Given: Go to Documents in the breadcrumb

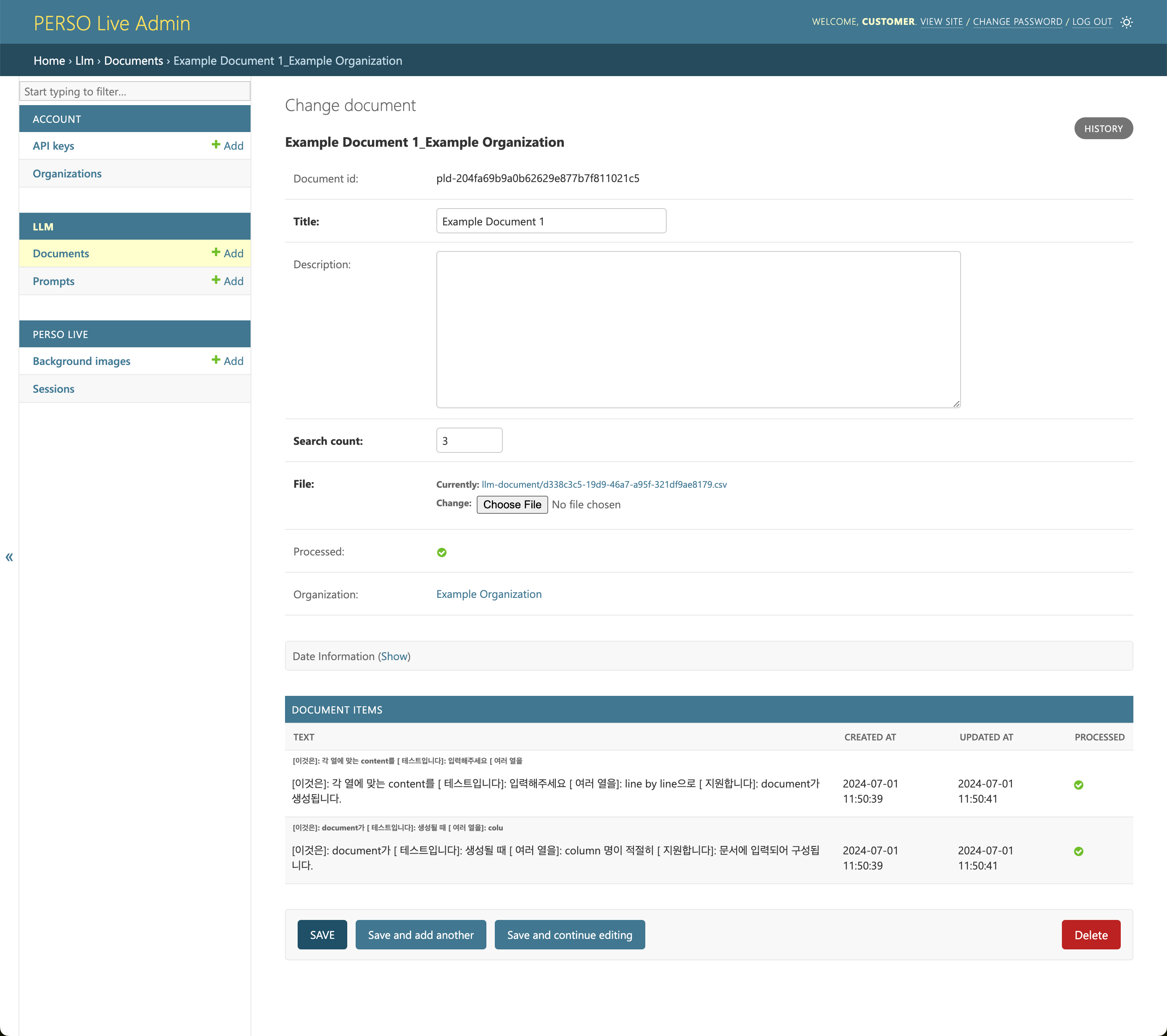Looking at the screenshot, I should pyautogui.click(x=133, y=61).
